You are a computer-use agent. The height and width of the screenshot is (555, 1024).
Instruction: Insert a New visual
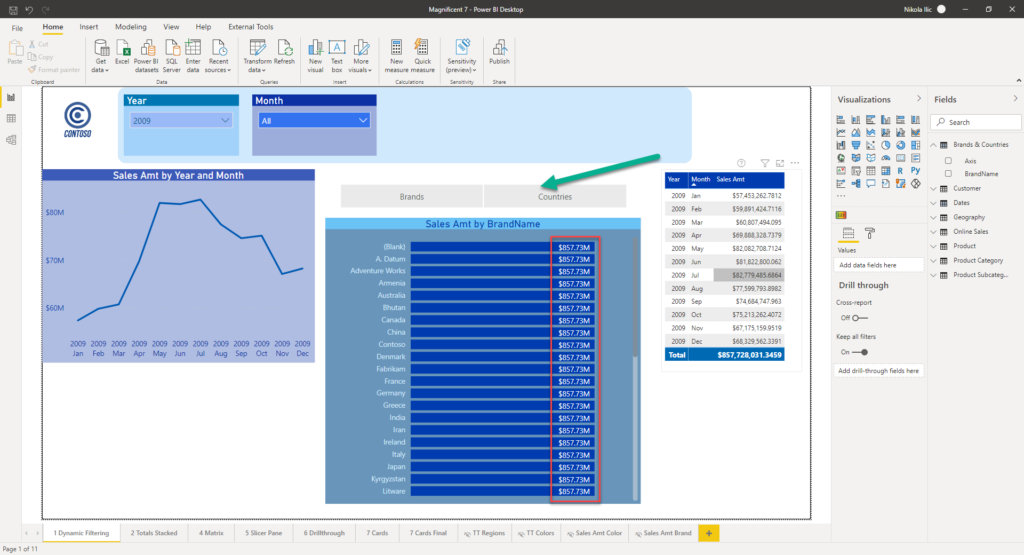pyautogui.click(x=315, y=56)
